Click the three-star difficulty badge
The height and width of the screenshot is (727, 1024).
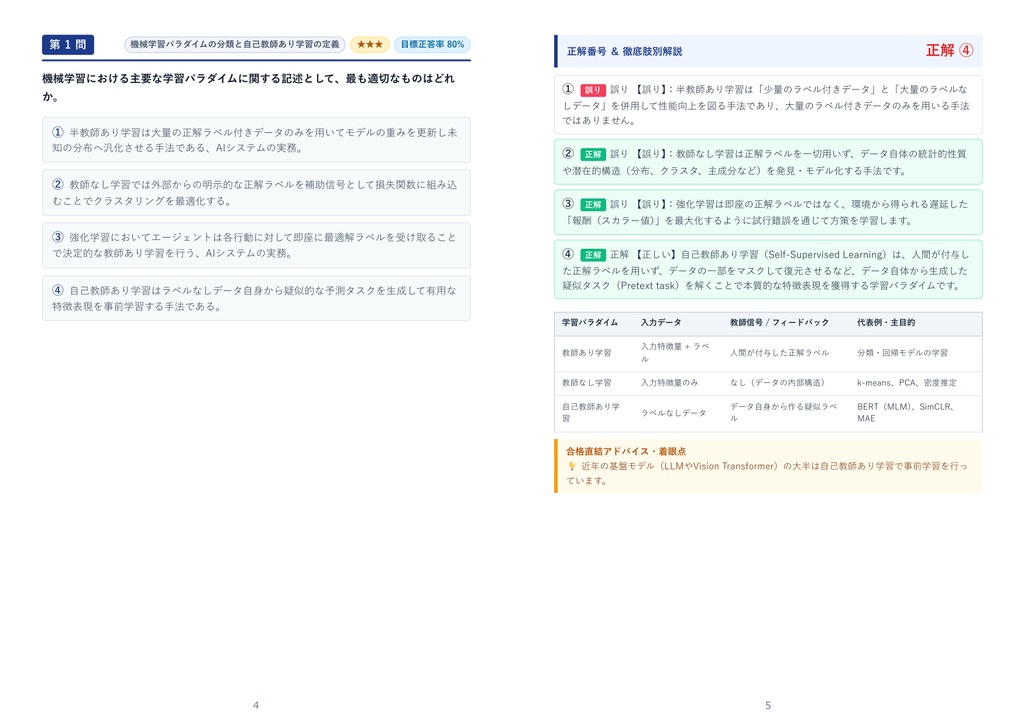pos(370,44)
